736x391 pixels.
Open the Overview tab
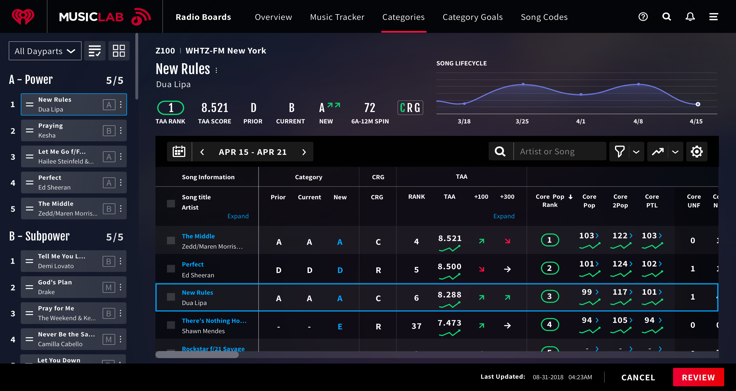click(273, 17)
